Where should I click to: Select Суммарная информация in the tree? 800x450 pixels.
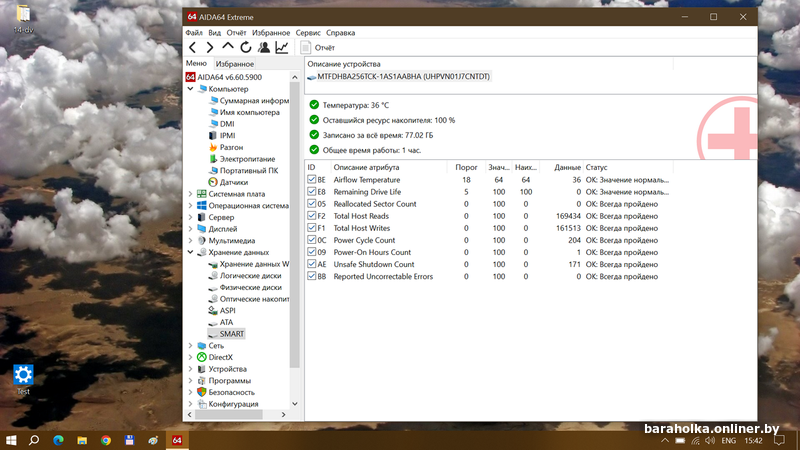pyautogui.click(x=248, y=101)
